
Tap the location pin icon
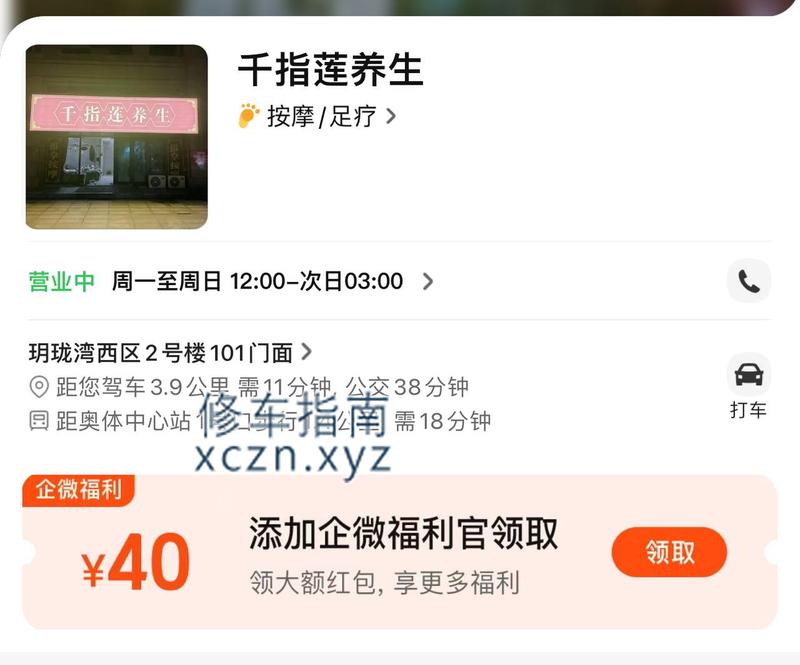coord(39,387)
